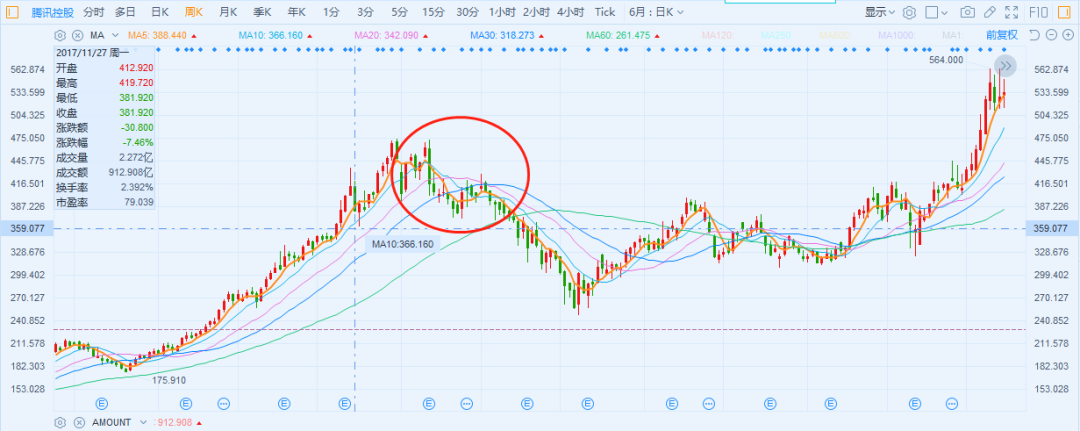This screenshot has height=431, width=1080.
Task: Select the 15分 interval tab
Action: (x=433, y=12)
